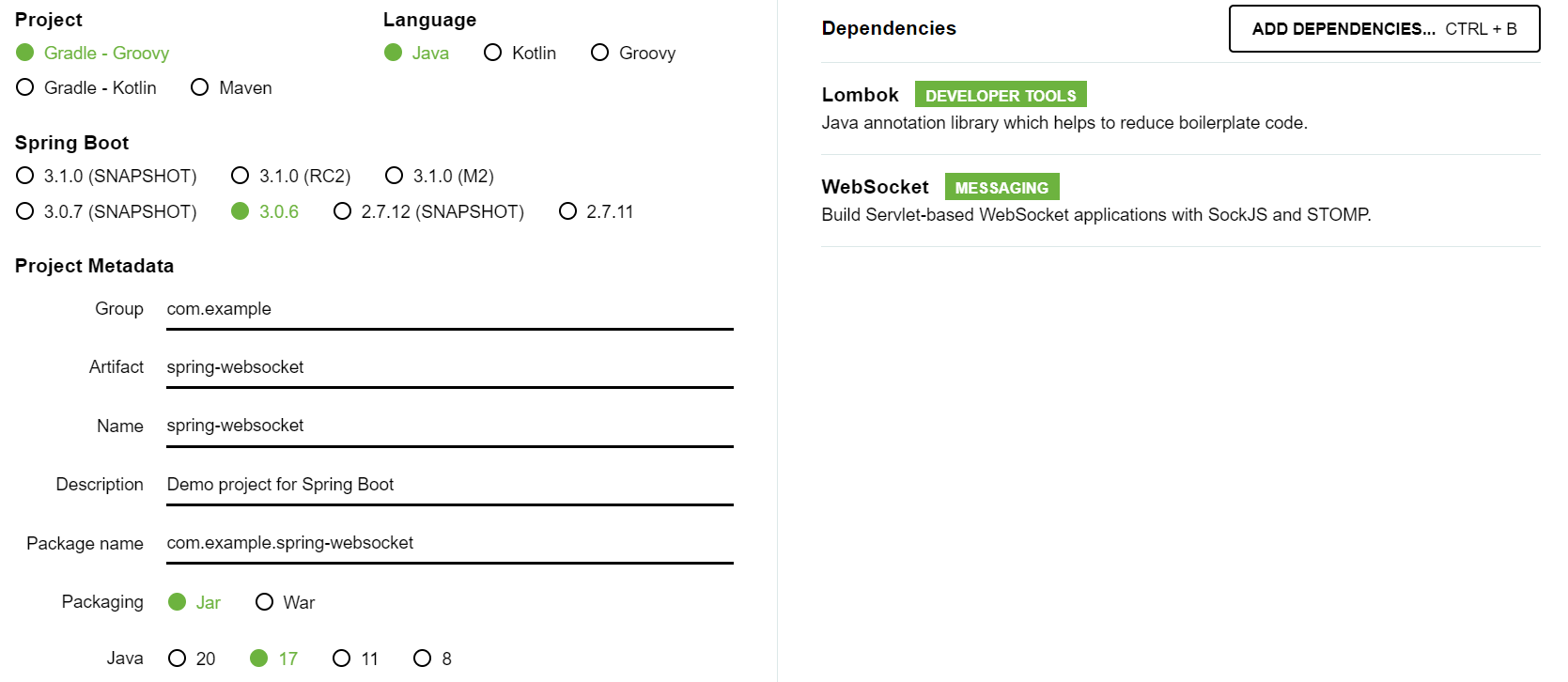The image size is (1568, 682).
Task: Switch packaging to War
Action: pyautogui.click(x=286, y=602)
